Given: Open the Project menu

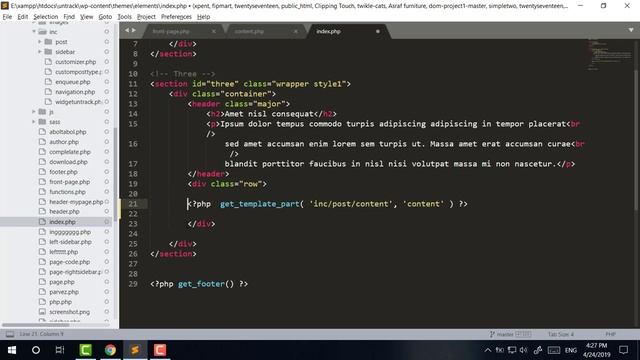Looking at the screenshot, I should click(x=146, y=17).
